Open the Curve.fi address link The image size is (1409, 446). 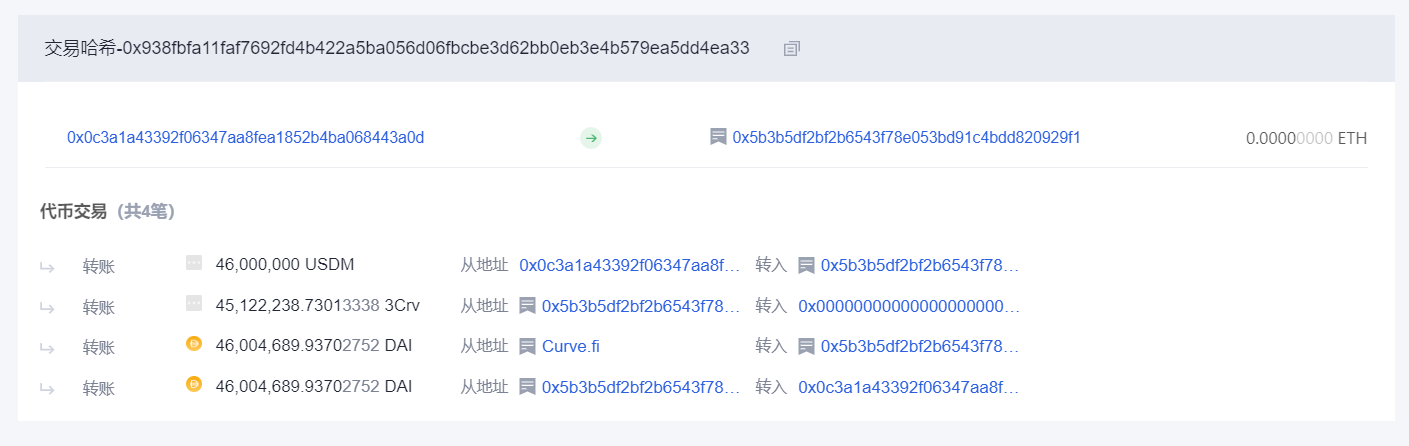pos(571,346)
